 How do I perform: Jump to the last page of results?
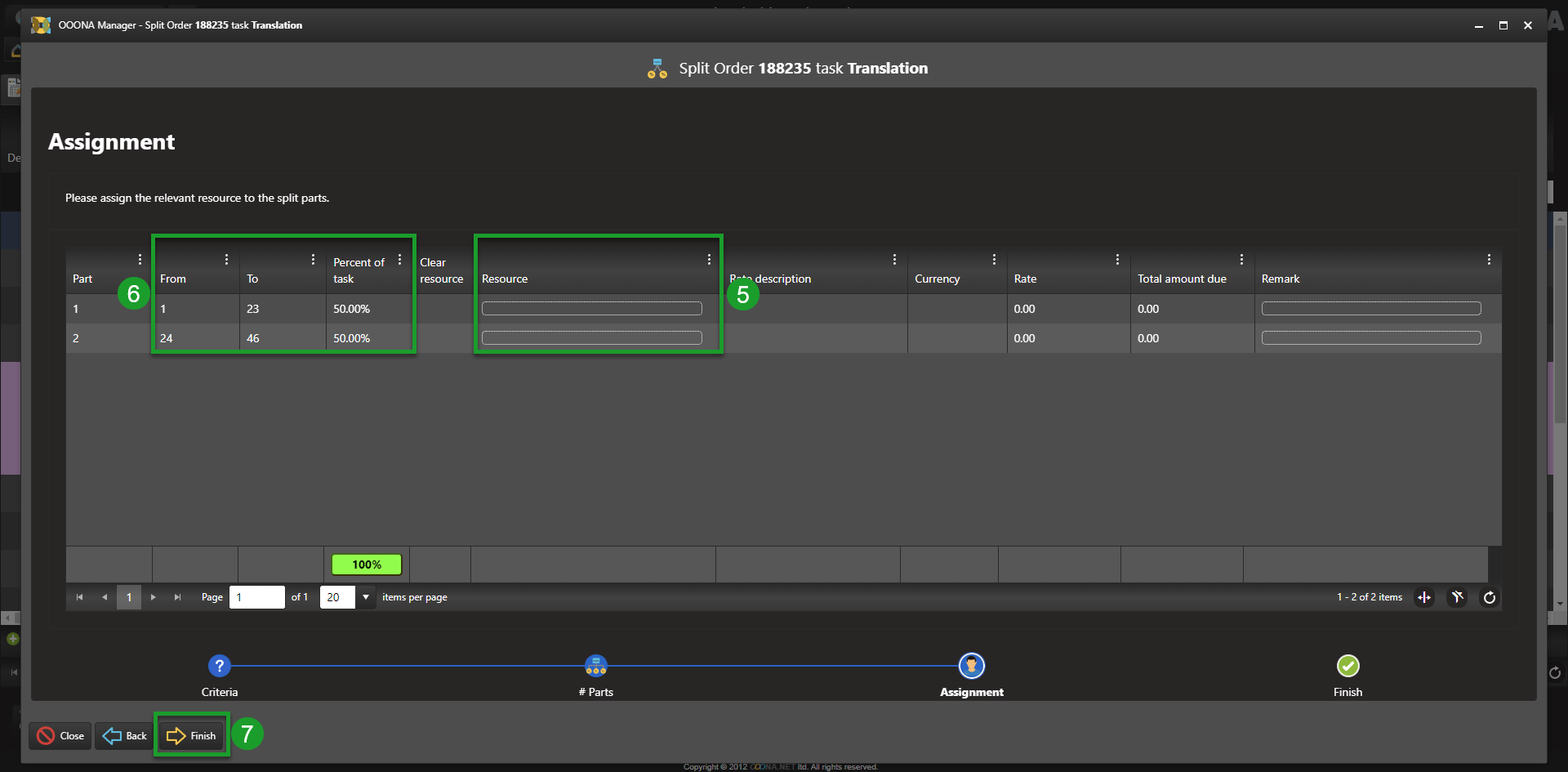[x=177, y=597]
